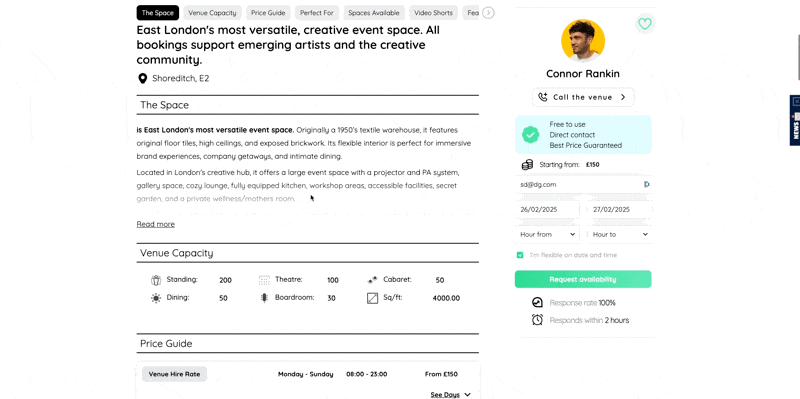This screenshot has height=399, width=800.
Task: Click the 27/02/2025 end date field
Action: click(620, 209)
